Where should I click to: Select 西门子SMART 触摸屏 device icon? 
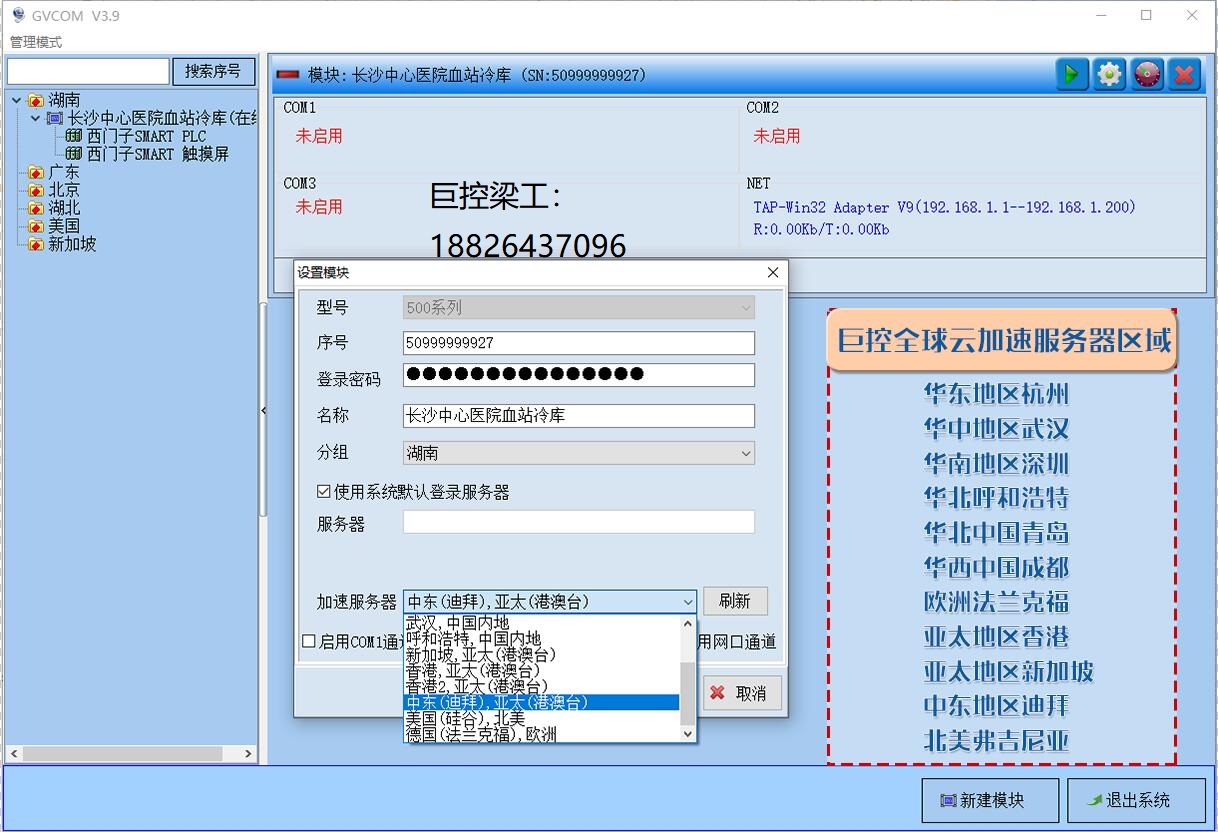click(73, 153)
